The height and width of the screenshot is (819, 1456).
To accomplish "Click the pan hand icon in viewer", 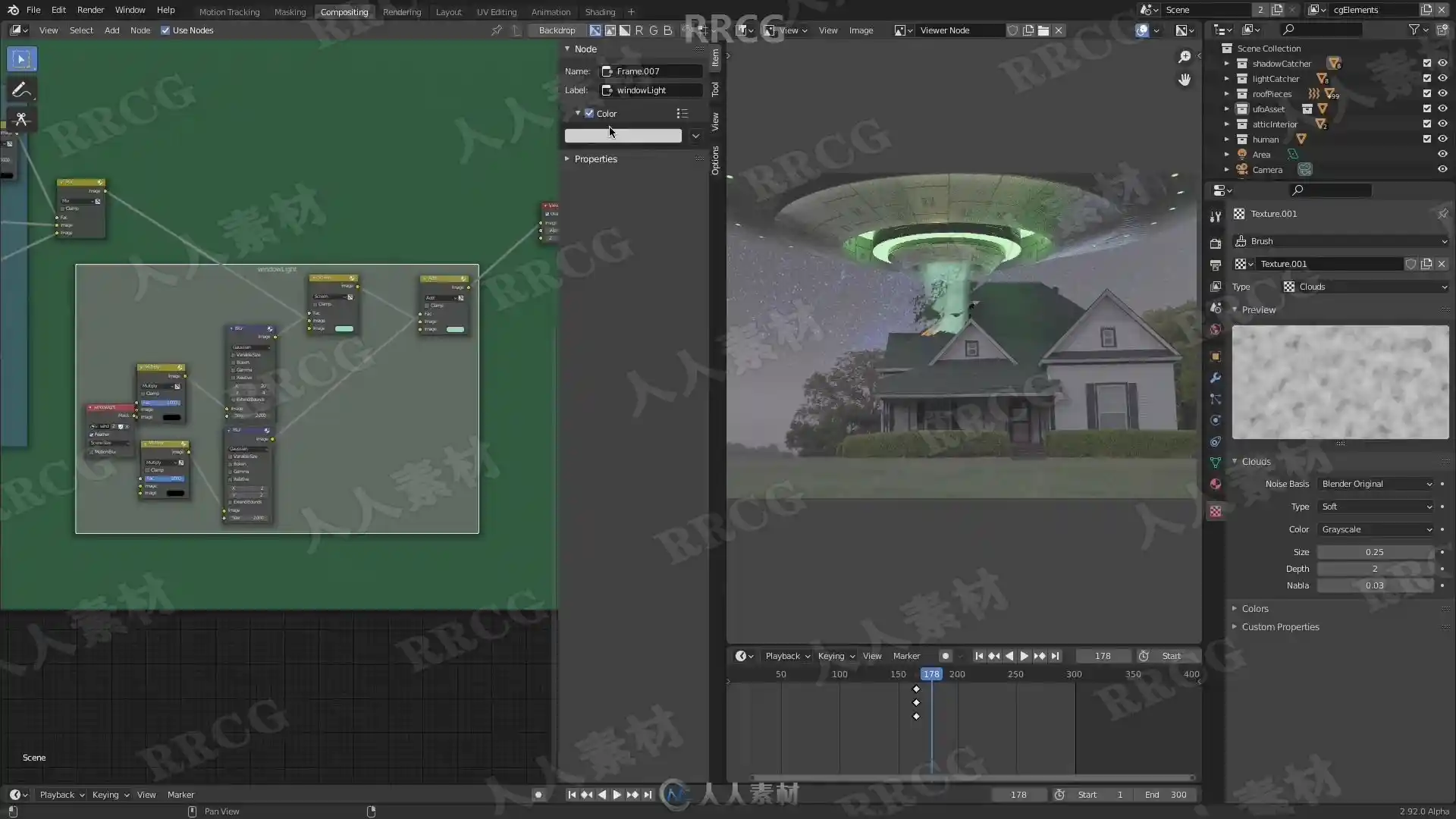I will (x=1184, y=80).
